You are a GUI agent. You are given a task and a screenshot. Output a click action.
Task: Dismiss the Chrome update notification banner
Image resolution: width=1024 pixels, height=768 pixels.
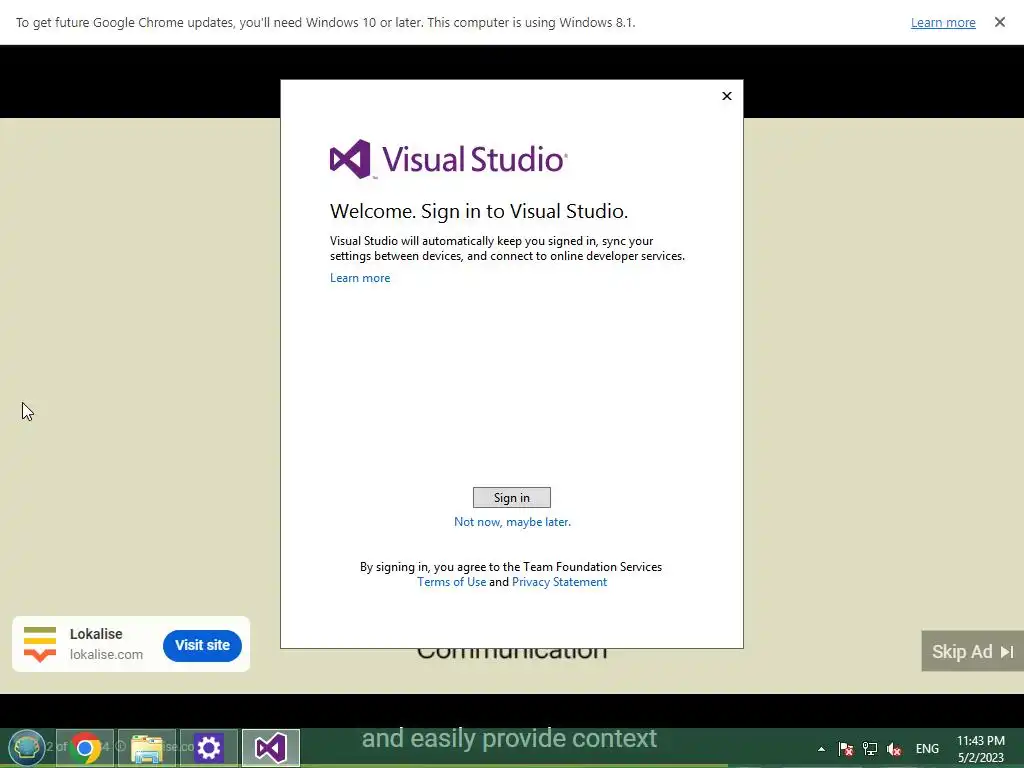coord(1000,22)
